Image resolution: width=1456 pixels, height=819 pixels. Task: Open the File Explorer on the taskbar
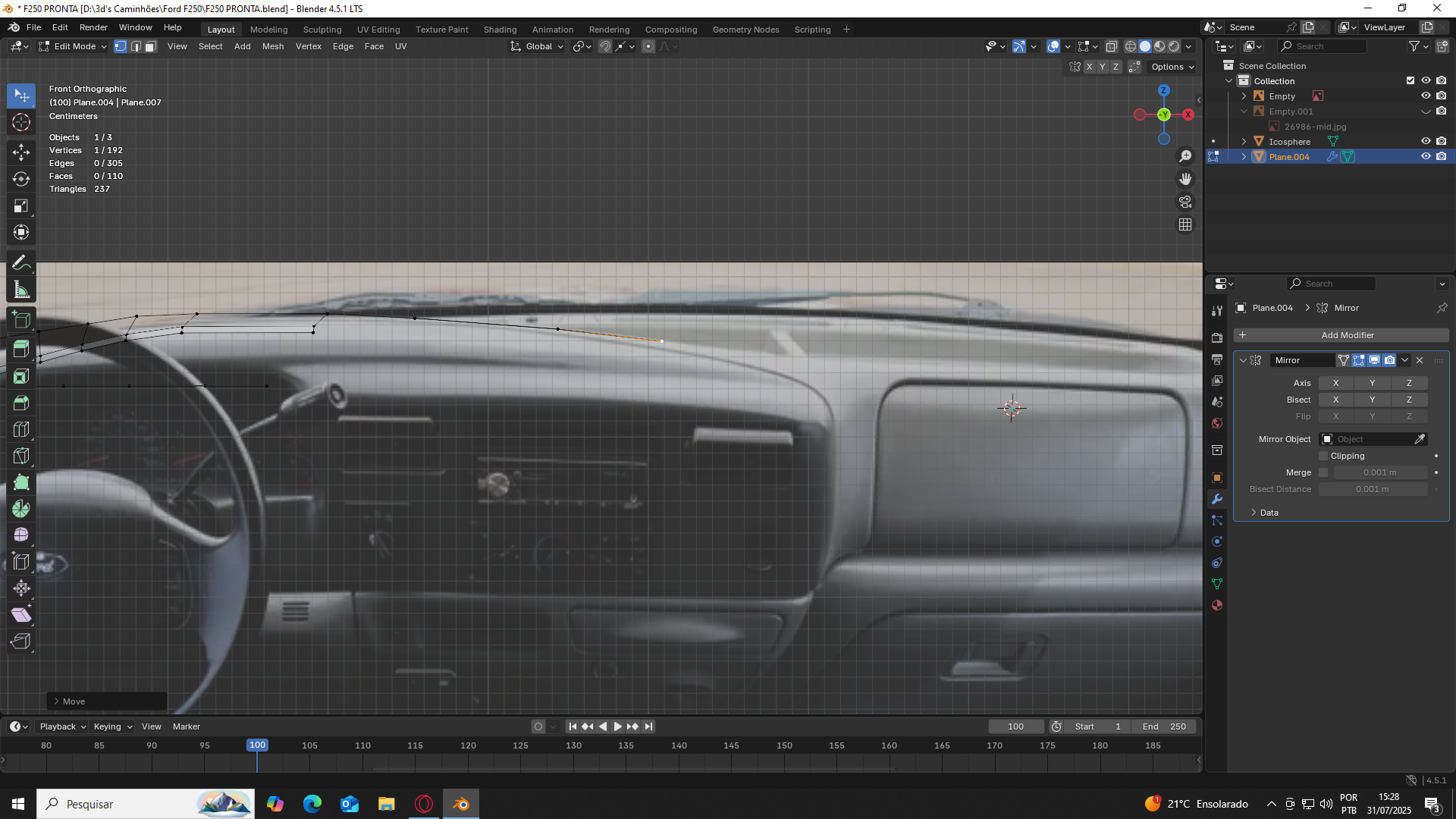[x=386, y=804]
